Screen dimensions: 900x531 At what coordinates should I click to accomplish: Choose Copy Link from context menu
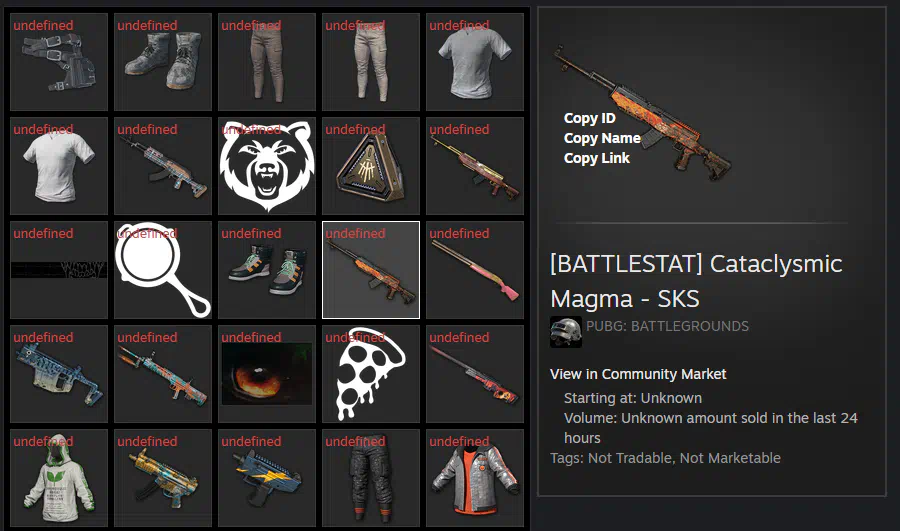point(596,158)
